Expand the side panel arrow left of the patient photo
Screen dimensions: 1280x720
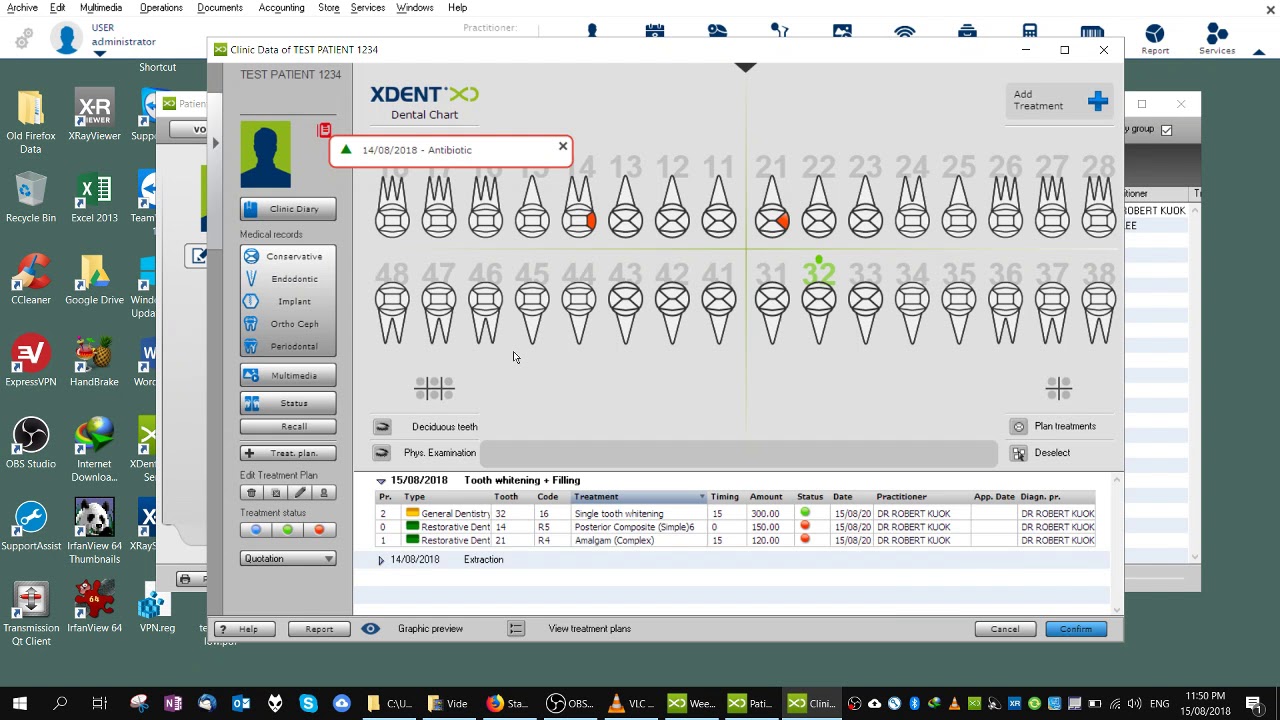point(215,143)
